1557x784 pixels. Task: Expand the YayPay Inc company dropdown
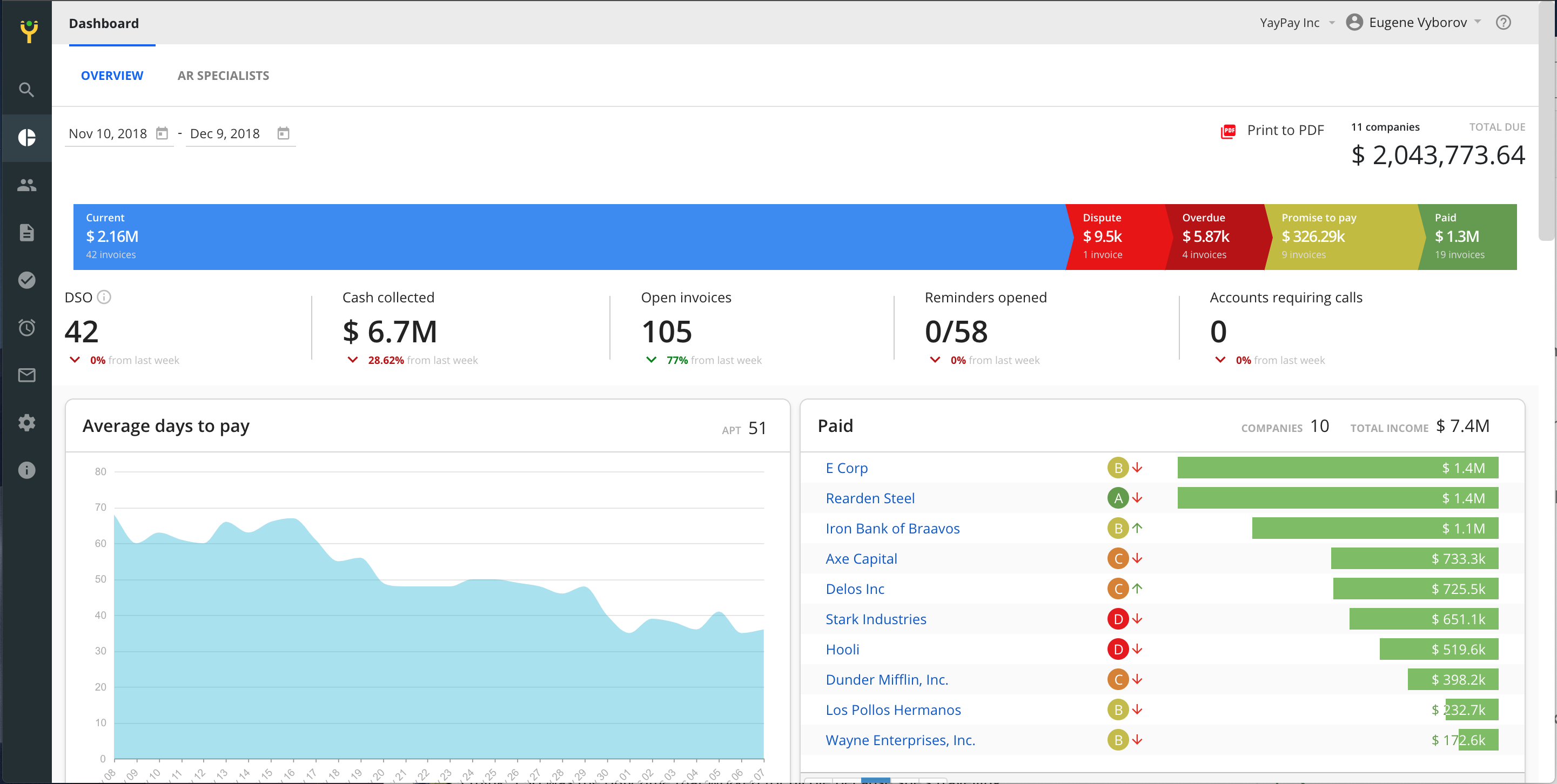pyautogui.click(x=1297, y=23)
